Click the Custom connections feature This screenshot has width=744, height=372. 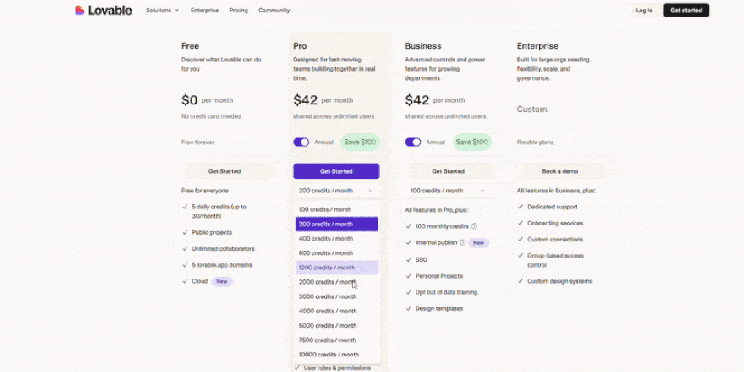coord(555,239)
